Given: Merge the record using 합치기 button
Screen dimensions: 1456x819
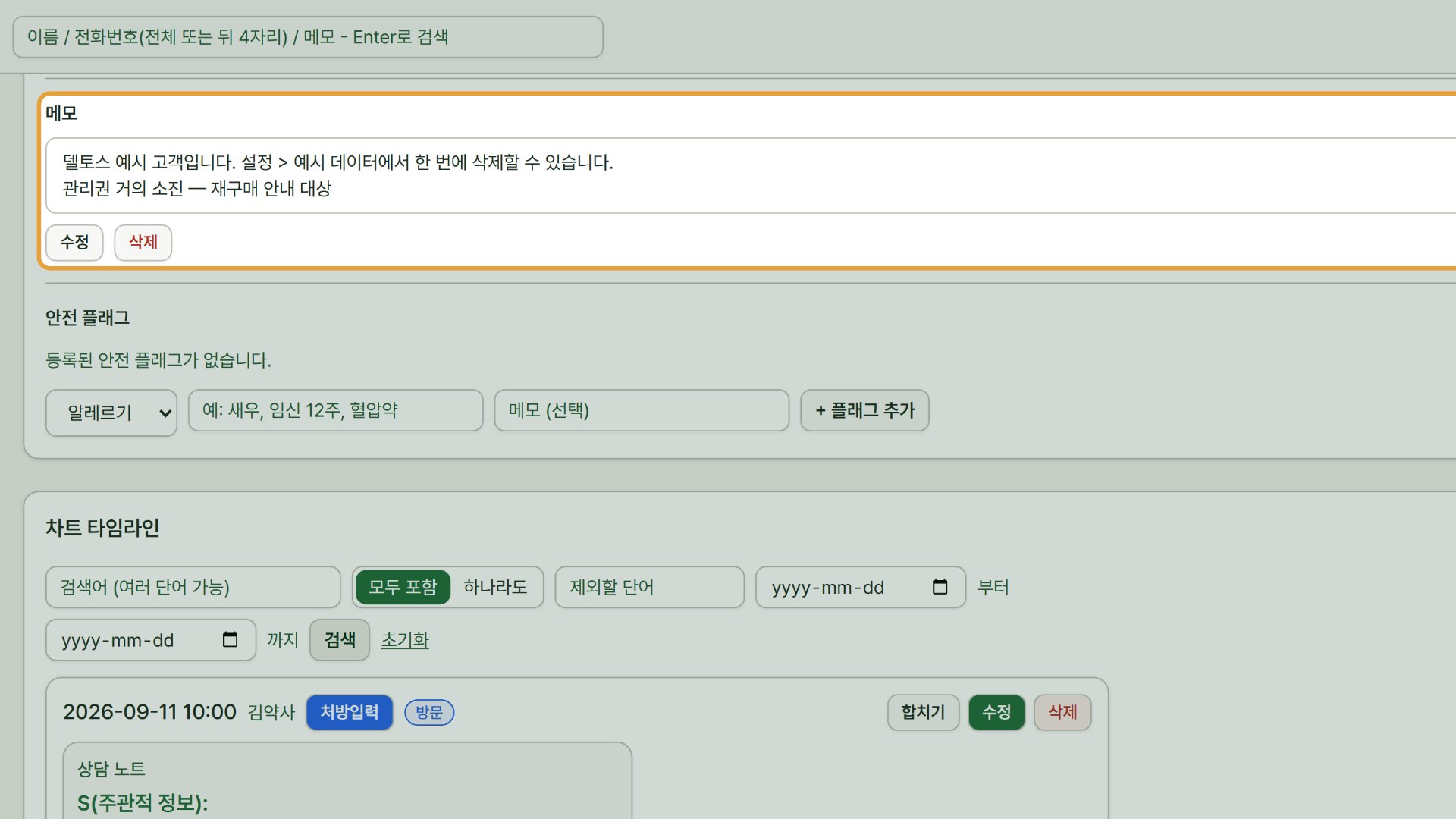Looking at the screenshot, I should click(x=923, y=712).
